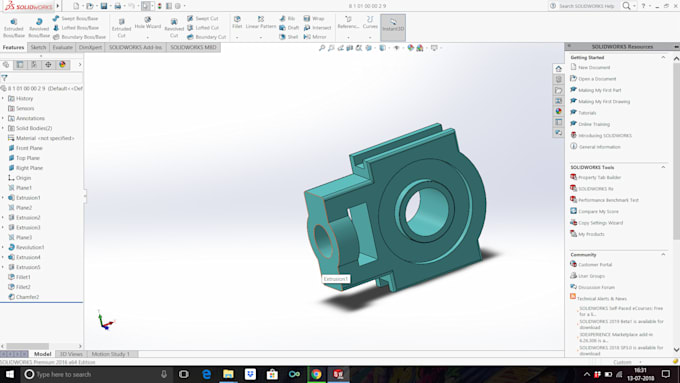This screenshot has width=680, height=383.
Task: Select the Extruded Boss/Base tool
Action: (14, 28)
